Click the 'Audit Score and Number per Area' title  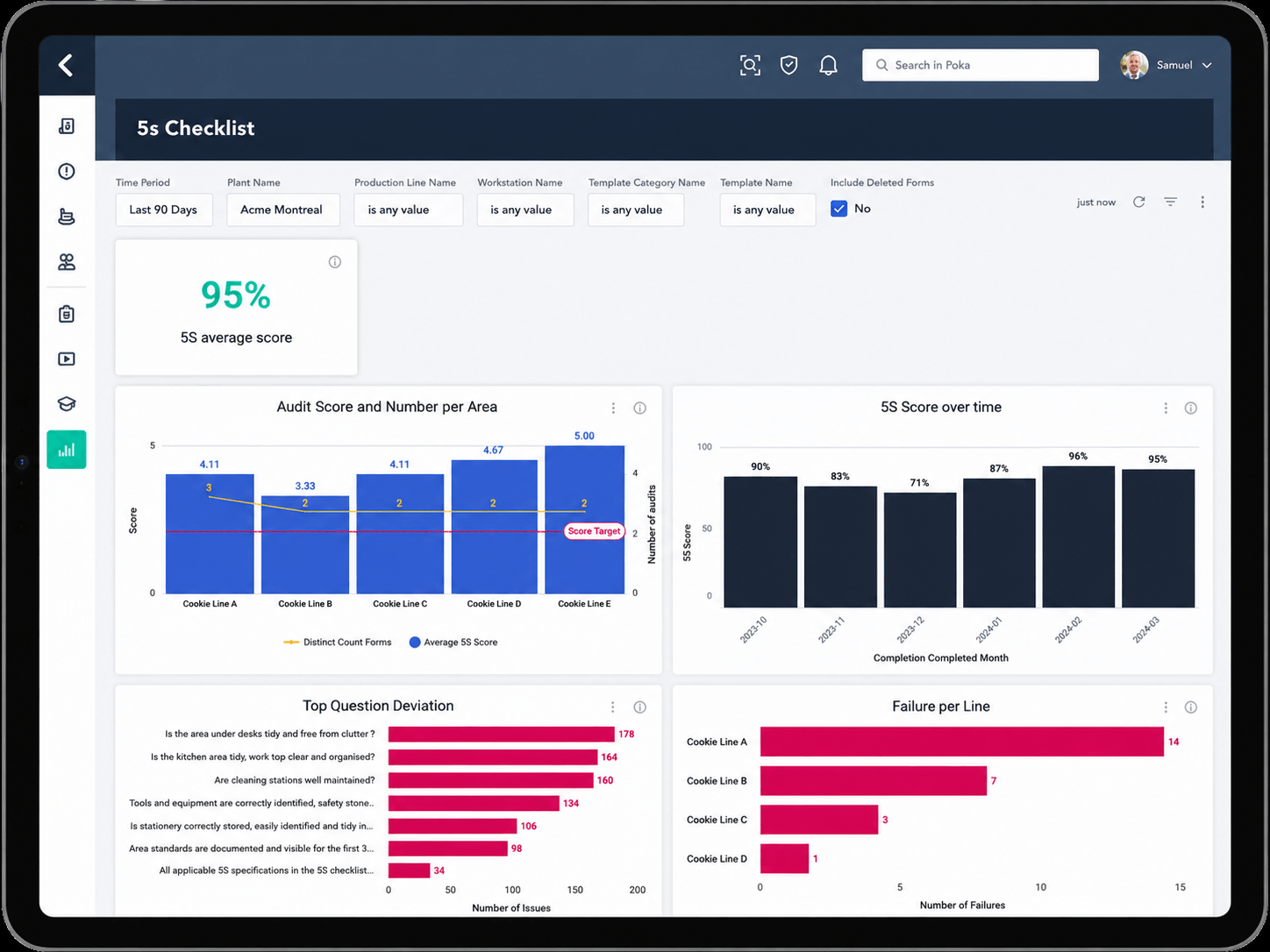[387, 407]
